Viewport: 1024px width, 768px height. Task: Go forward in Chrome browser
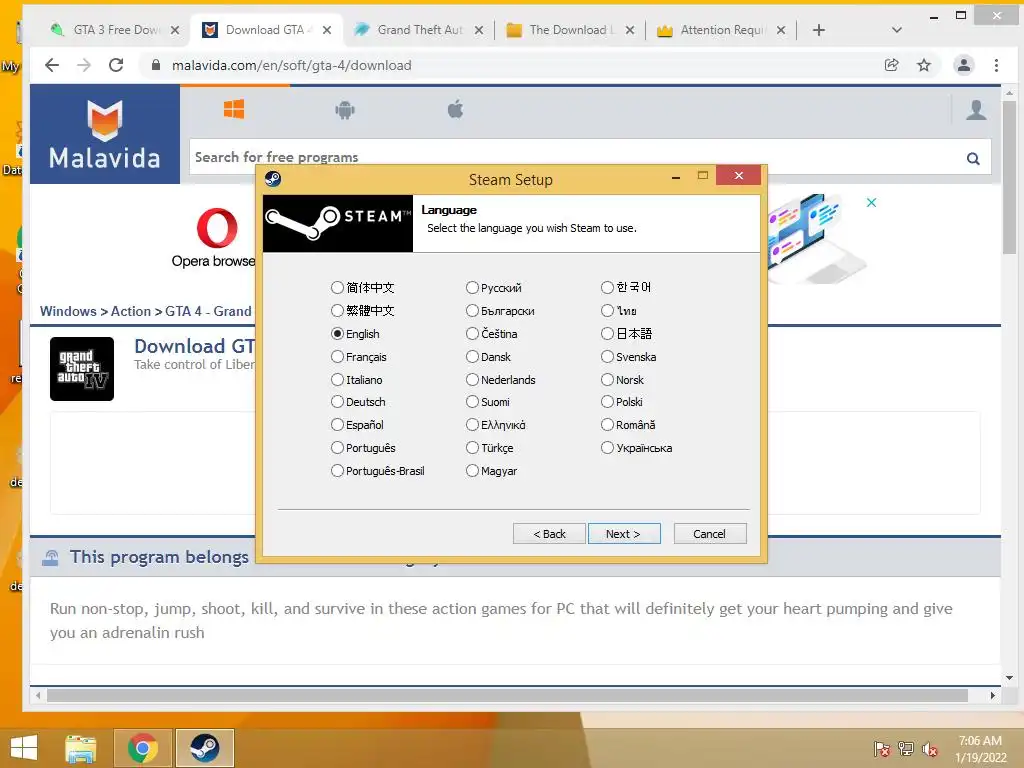(x=84, y=65)
